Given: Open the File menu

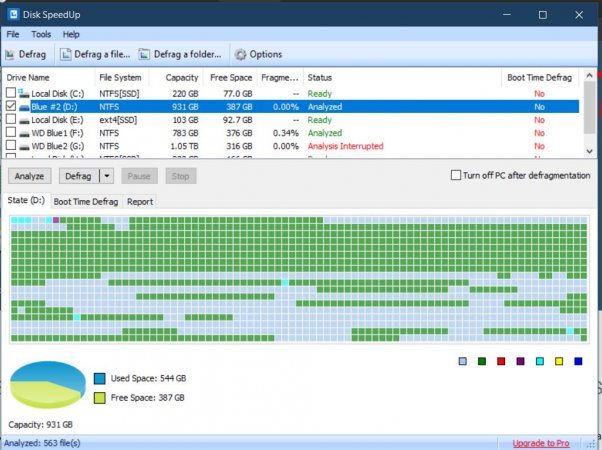Looking at the screenshot, I should tap(13, 35).
